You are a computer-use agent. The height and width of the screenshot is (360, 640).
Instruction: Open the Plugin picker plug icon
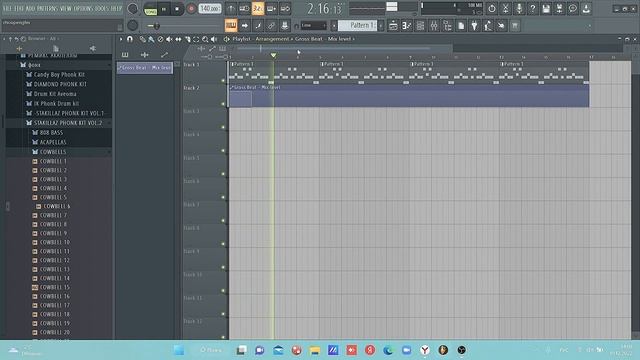pyautogui.click(x=474, y=26)
